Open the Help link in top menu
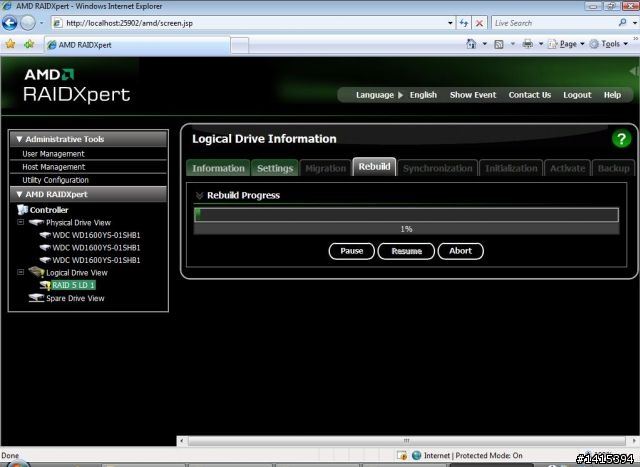 pyautogui.click(x=612, y=95)
